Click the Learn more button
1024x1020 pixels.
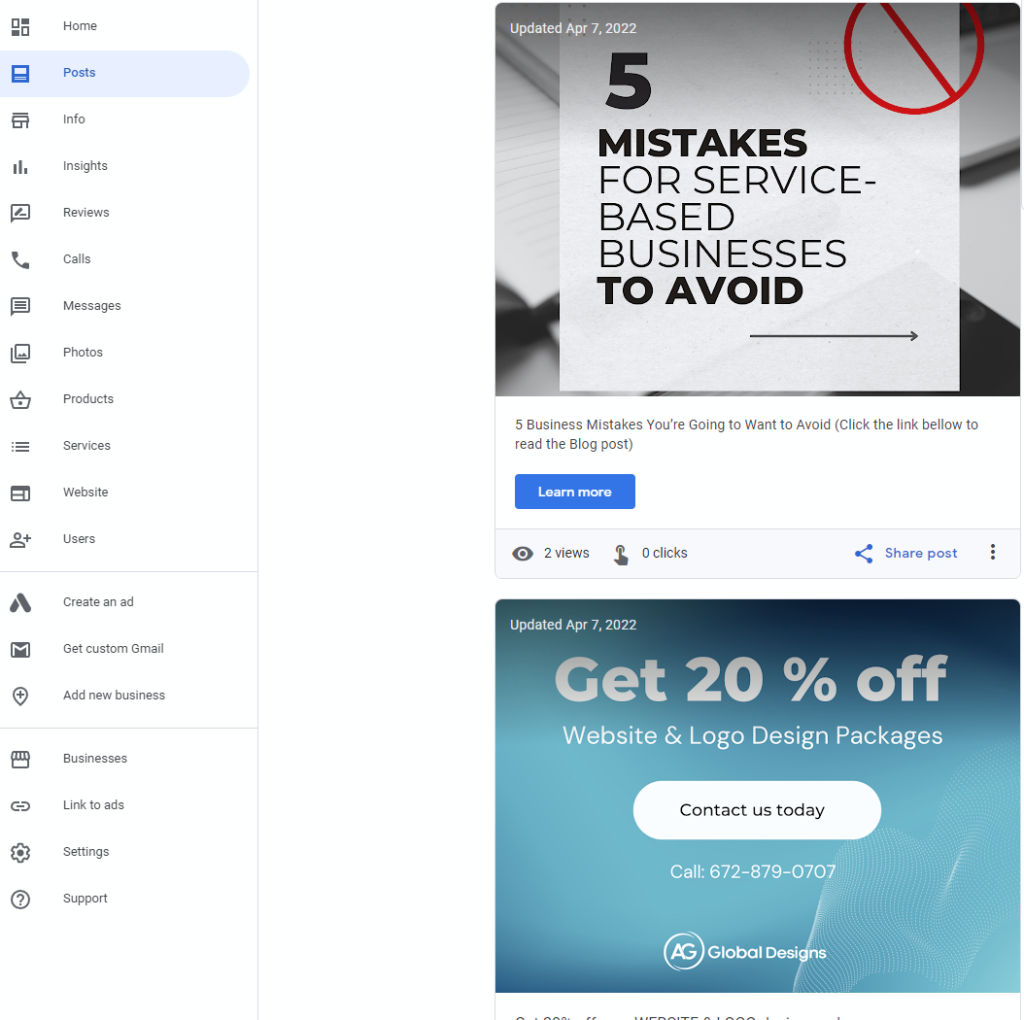(x=575, y=492)
